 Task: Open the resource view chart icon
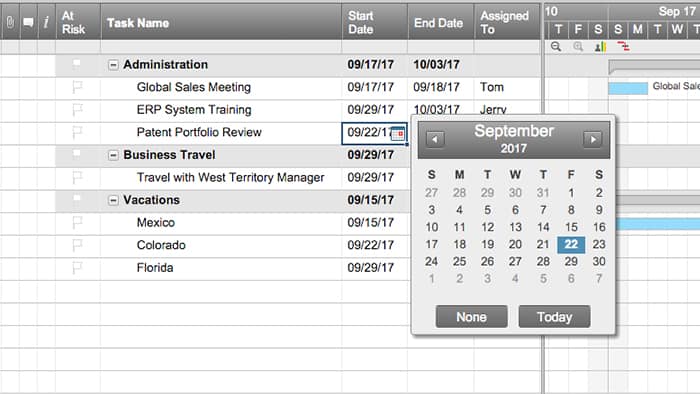600,46
